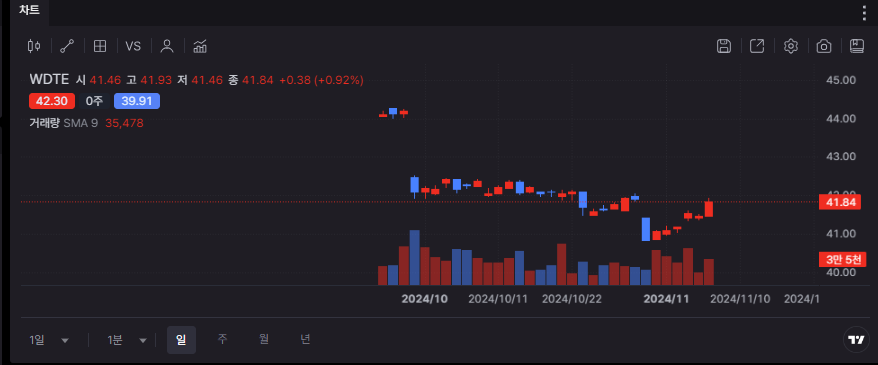Open the chart layout grid icon
Viewport: 878px width, 365px height.
pos(100,46)
